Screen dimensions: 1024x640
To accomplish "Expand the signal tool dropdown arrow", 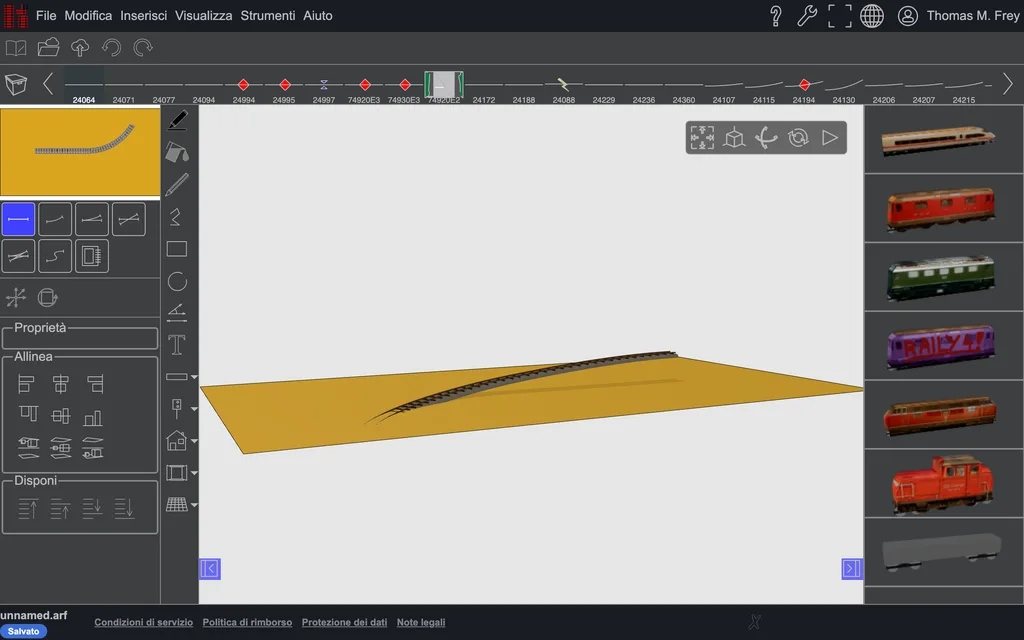I will click(194, 409).
